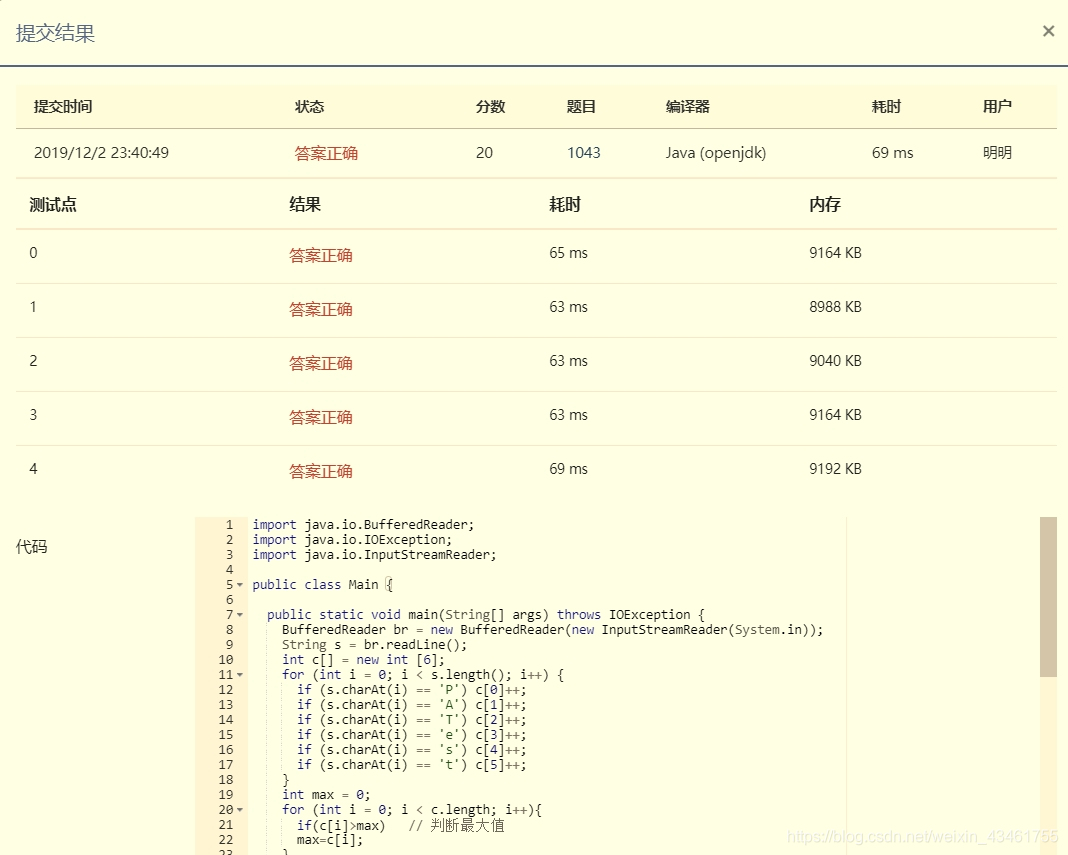
Task: Click the 9192 KB memory value
Action: click(835, 469)
